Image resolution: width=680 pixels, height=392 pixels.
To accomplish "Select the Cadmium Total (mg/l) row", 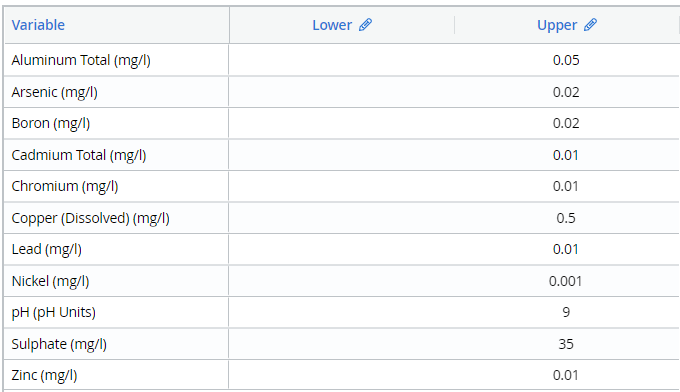I will [342, 155].
